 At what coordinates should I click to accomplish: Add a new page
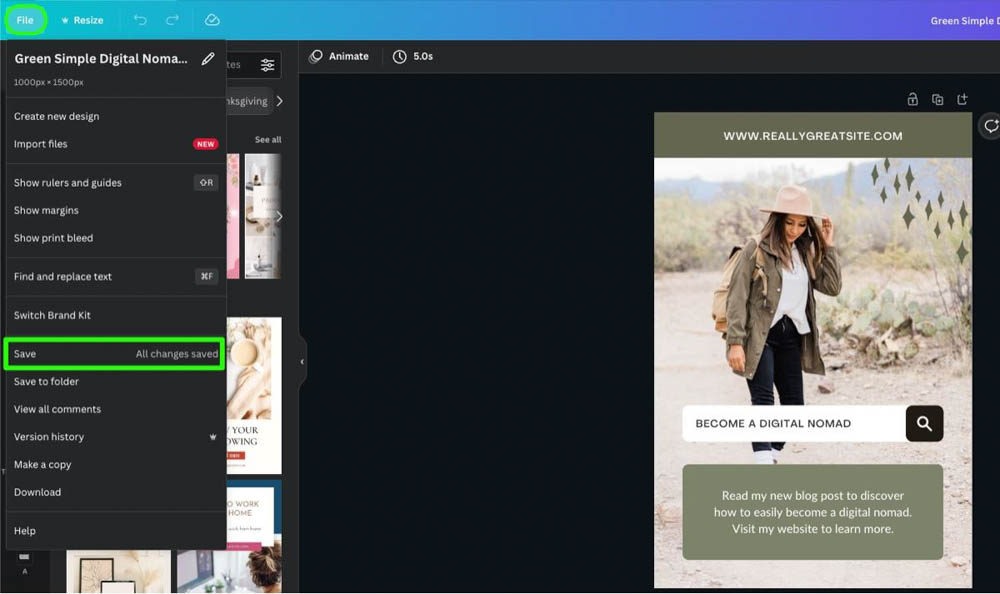point(962,99)
